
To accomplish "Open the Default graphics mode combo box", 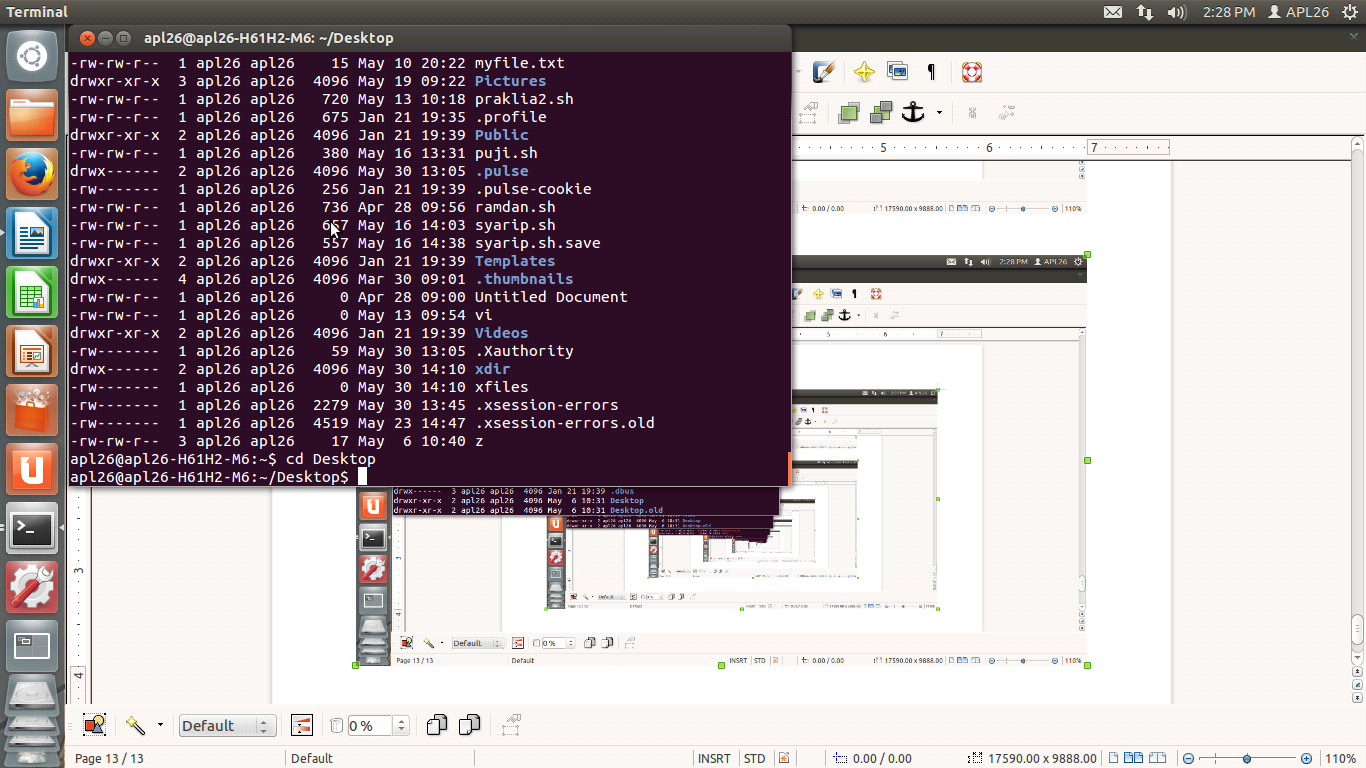I will (x=227, y=726).
